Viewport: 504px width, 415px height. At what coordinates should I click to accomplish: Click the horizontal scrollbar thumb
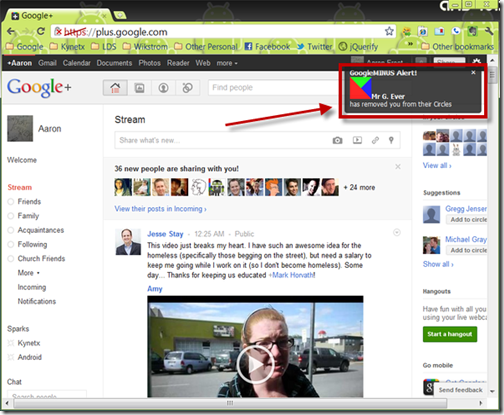(x=230, y=403)
